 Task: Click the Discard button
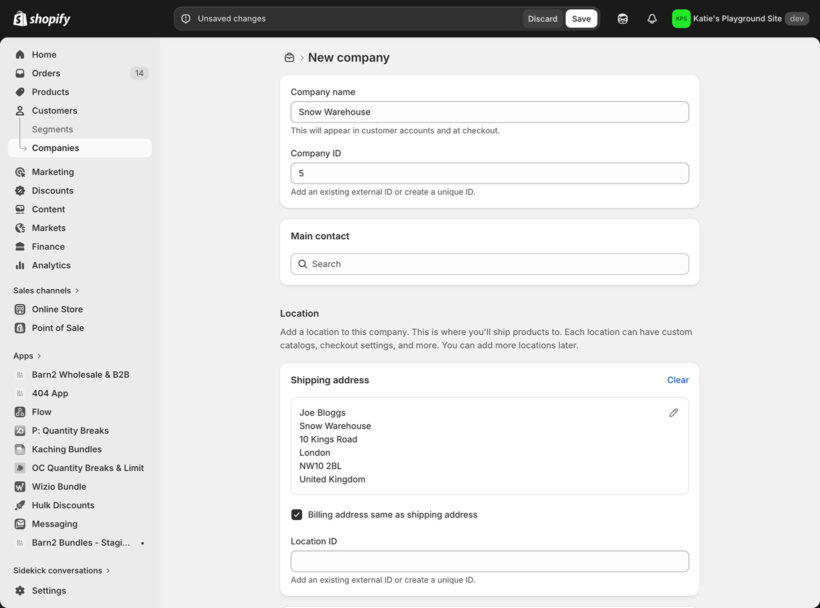(542, 19)
